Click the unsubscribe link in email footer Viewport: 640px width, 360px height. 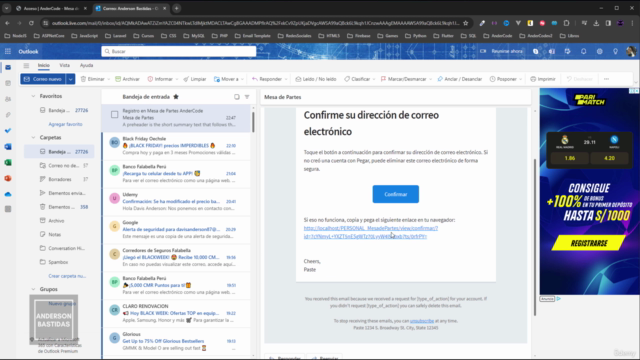pos(422,321)
